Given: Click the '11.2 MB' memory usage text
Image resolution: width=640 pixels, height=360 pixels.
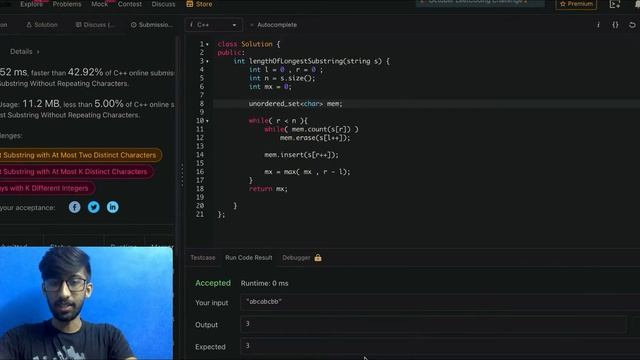Looking at the screenshot, I should 41,104.
